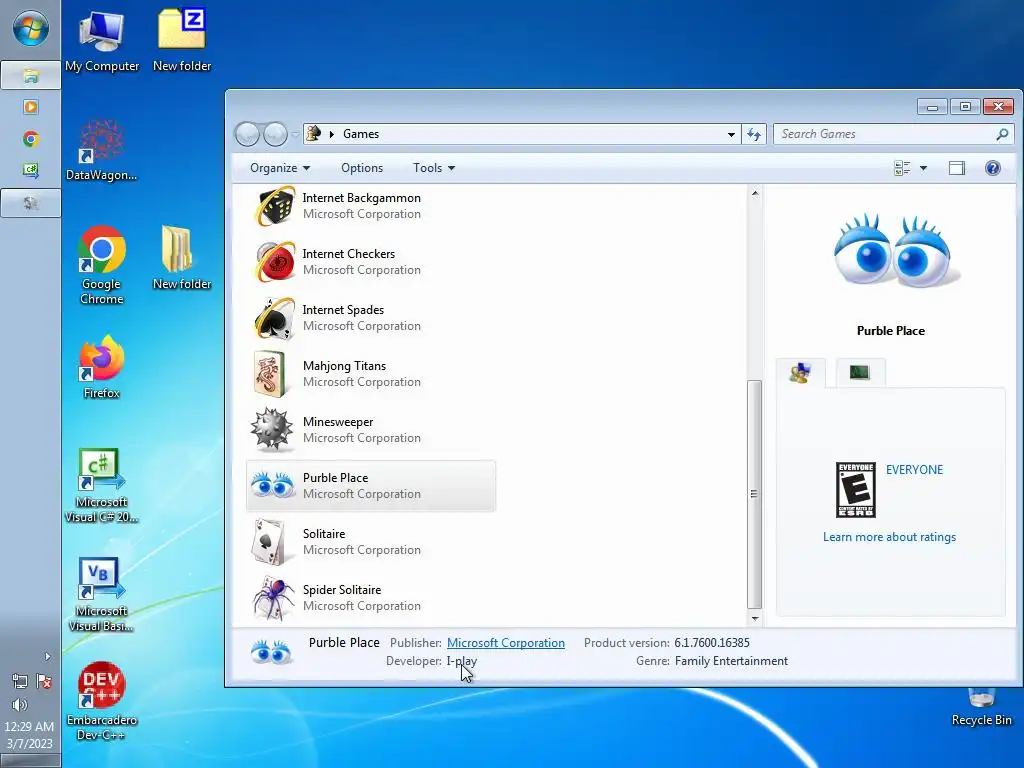Click the Family Entertainment genre value
Viewport: 1024px width, 768px height.
[x=731, y=661]
